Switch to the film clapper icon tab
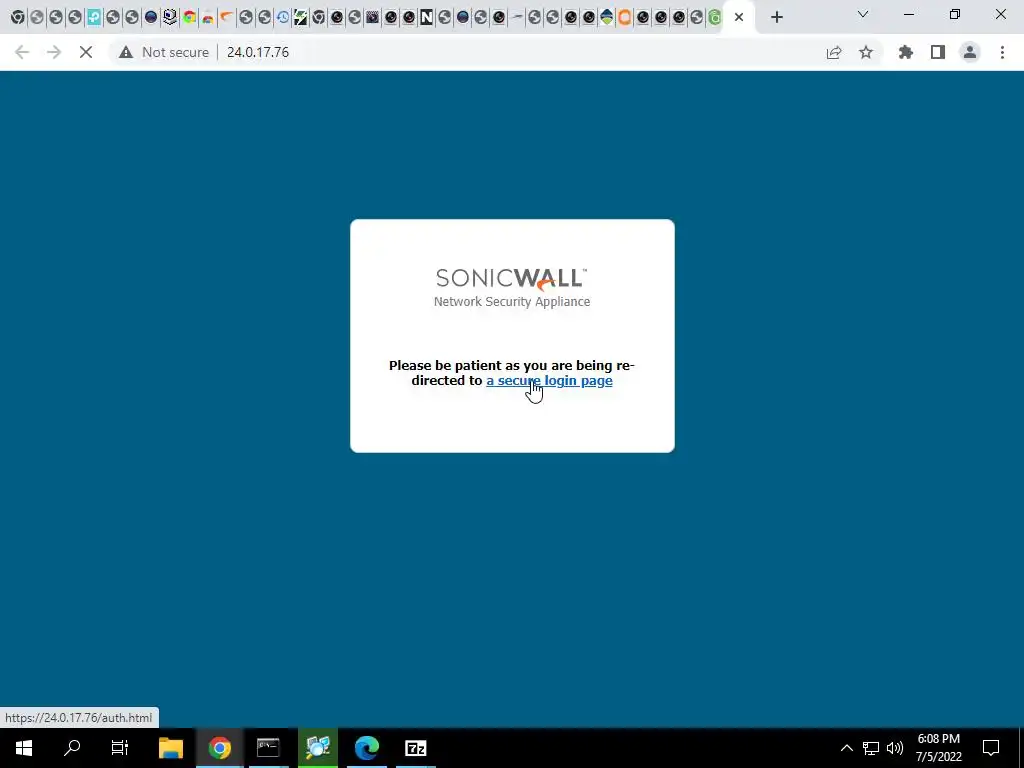1024x768 pixels. pyautogui.click(x=372, y=18)
